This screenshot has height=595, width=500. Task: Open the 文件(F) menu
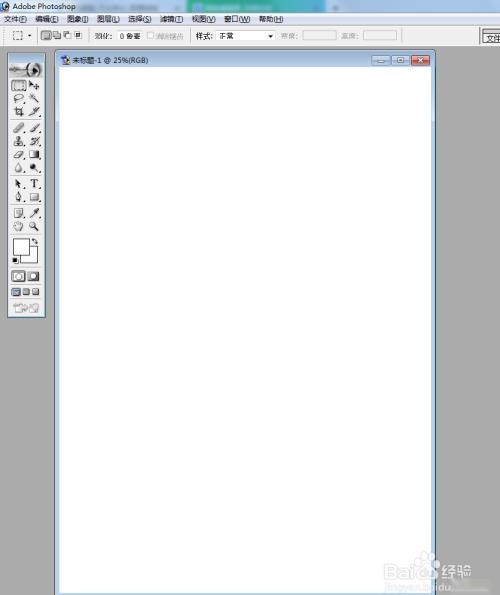[x=15, y=19]
